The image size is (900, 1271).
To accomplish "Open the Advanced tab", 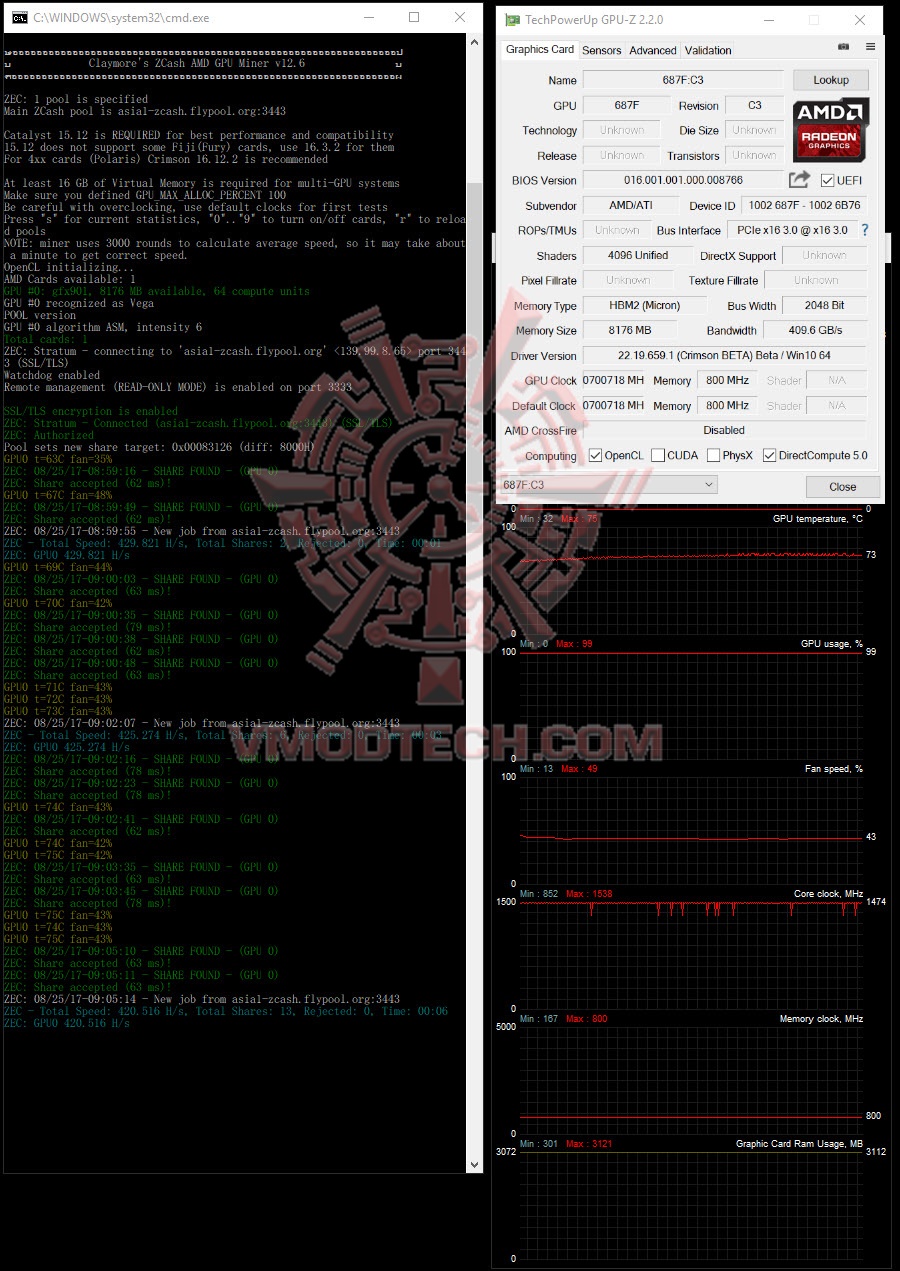I will click(x=653, y=50).
